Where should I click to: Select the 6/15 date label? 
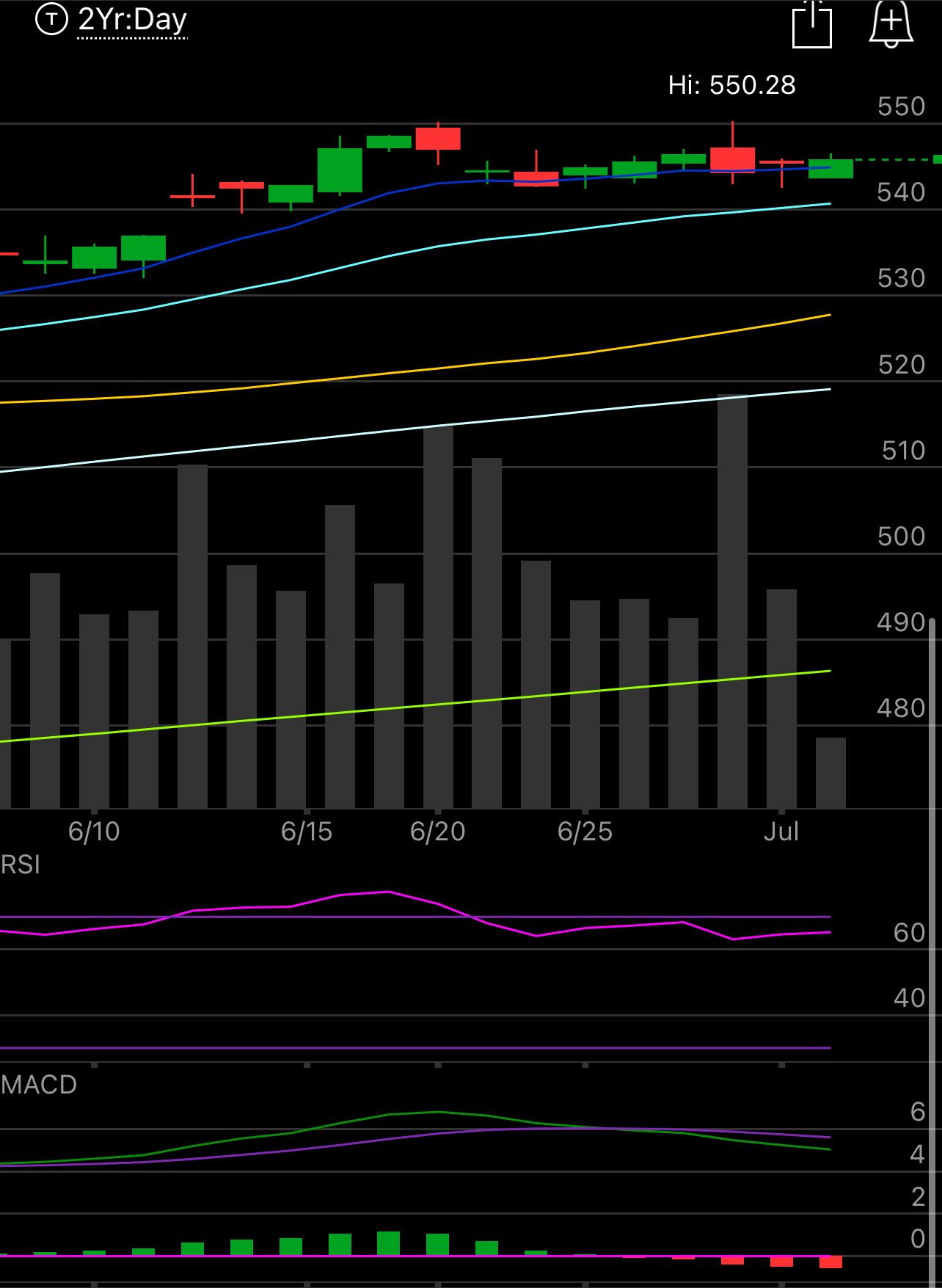tap(307, 832)
